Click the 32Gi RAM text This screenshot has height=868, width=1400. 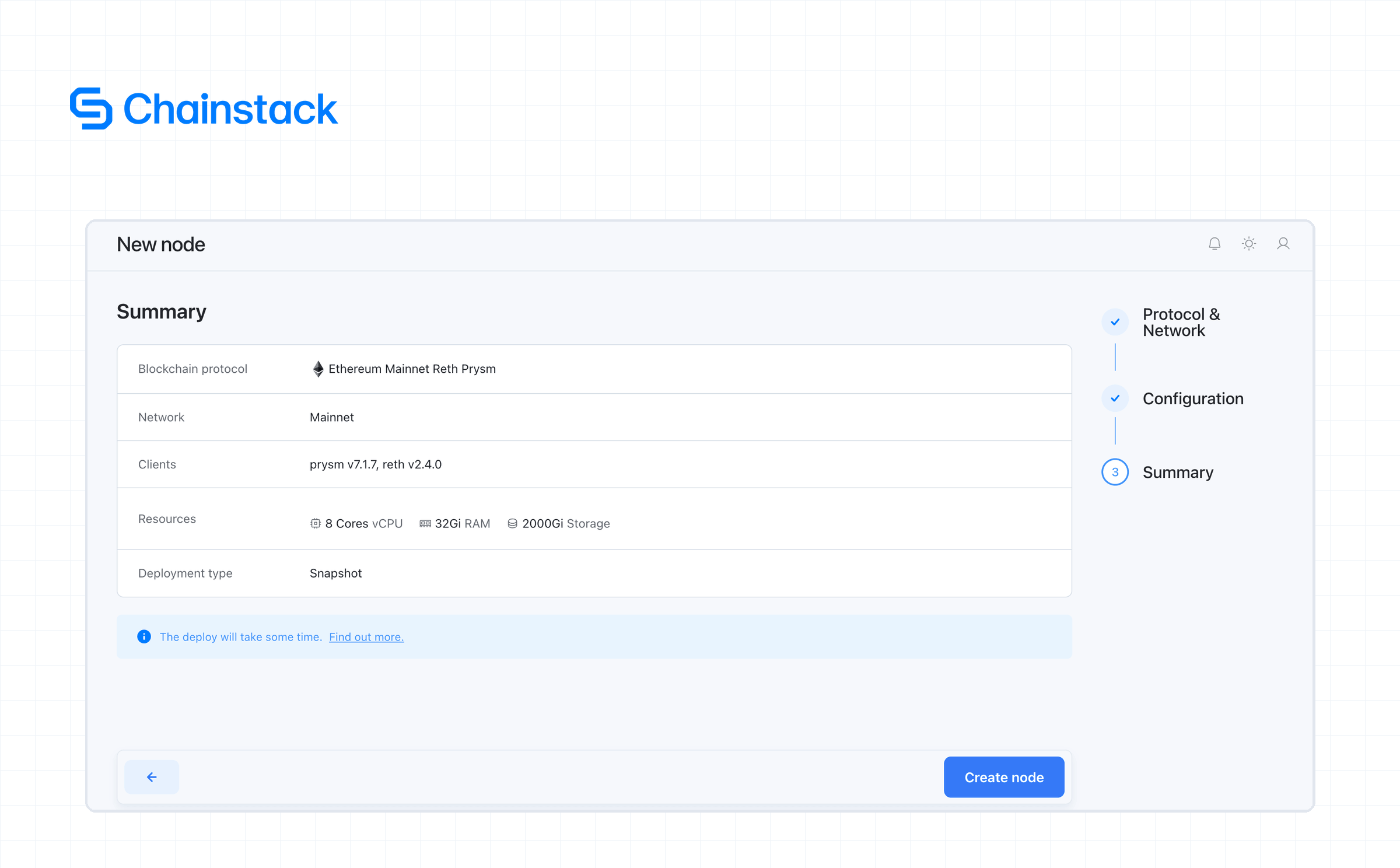[x=463, y=523]
